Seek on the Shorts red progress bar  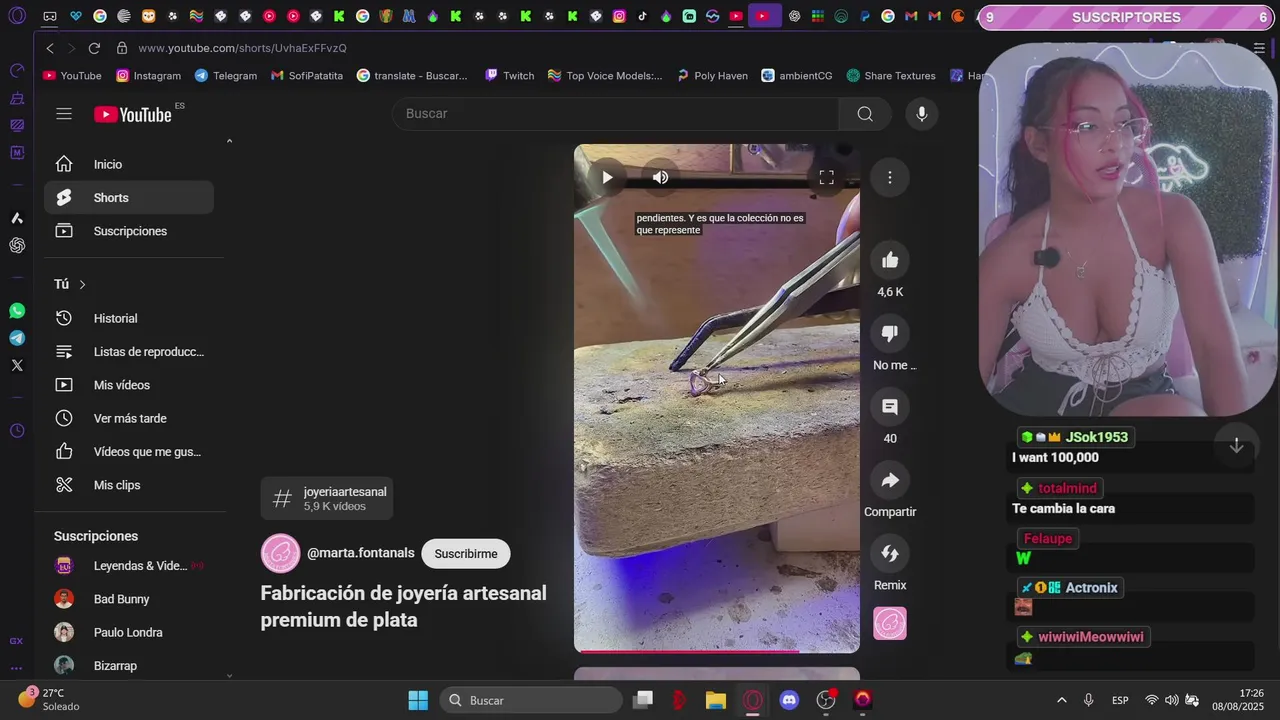(716, 651)
